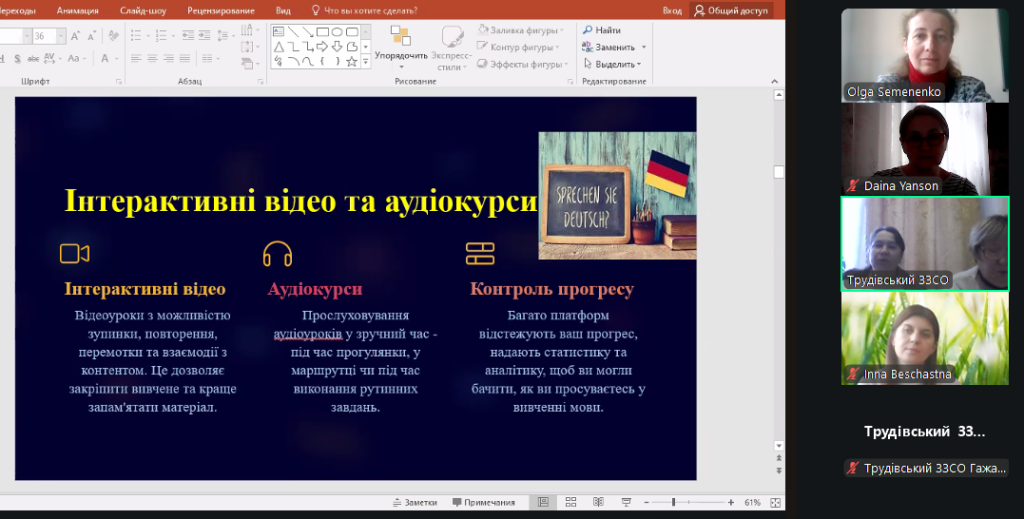1024x519 pixels.
Task: Fit slide to current window icon
Action: tap(773, 502)
